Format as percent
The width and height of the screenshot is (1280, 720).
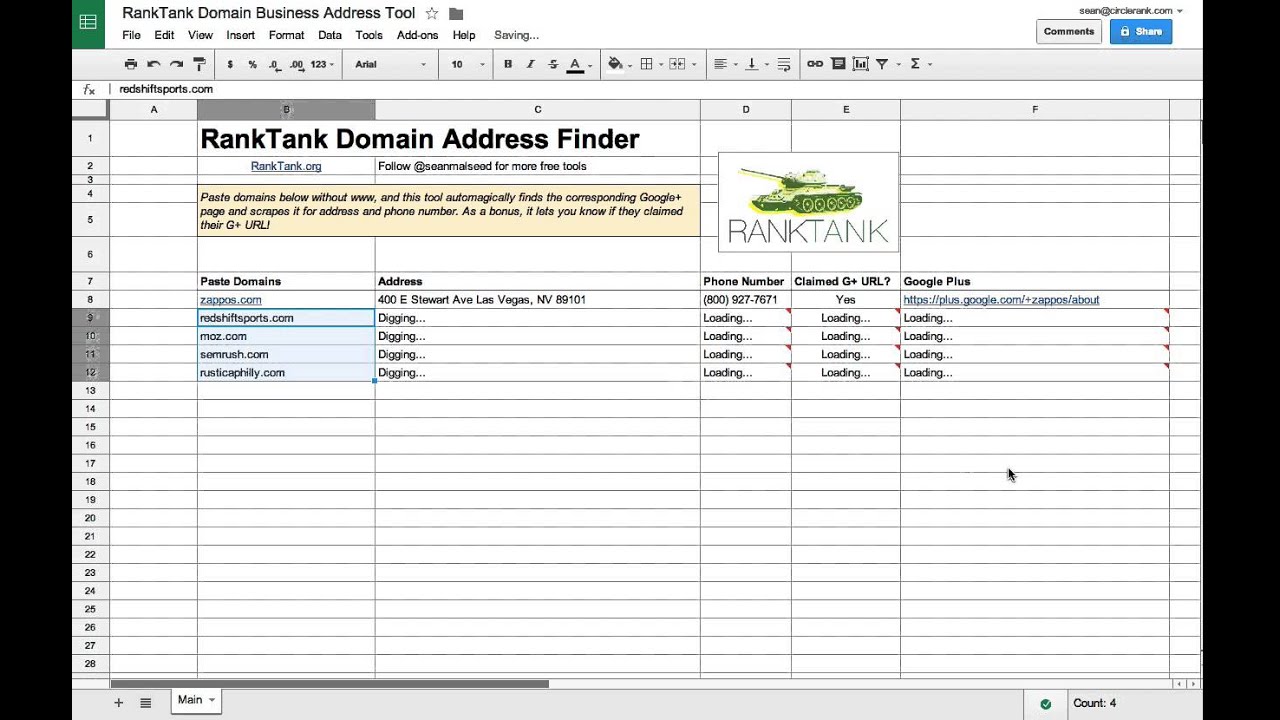pos(252,64)
